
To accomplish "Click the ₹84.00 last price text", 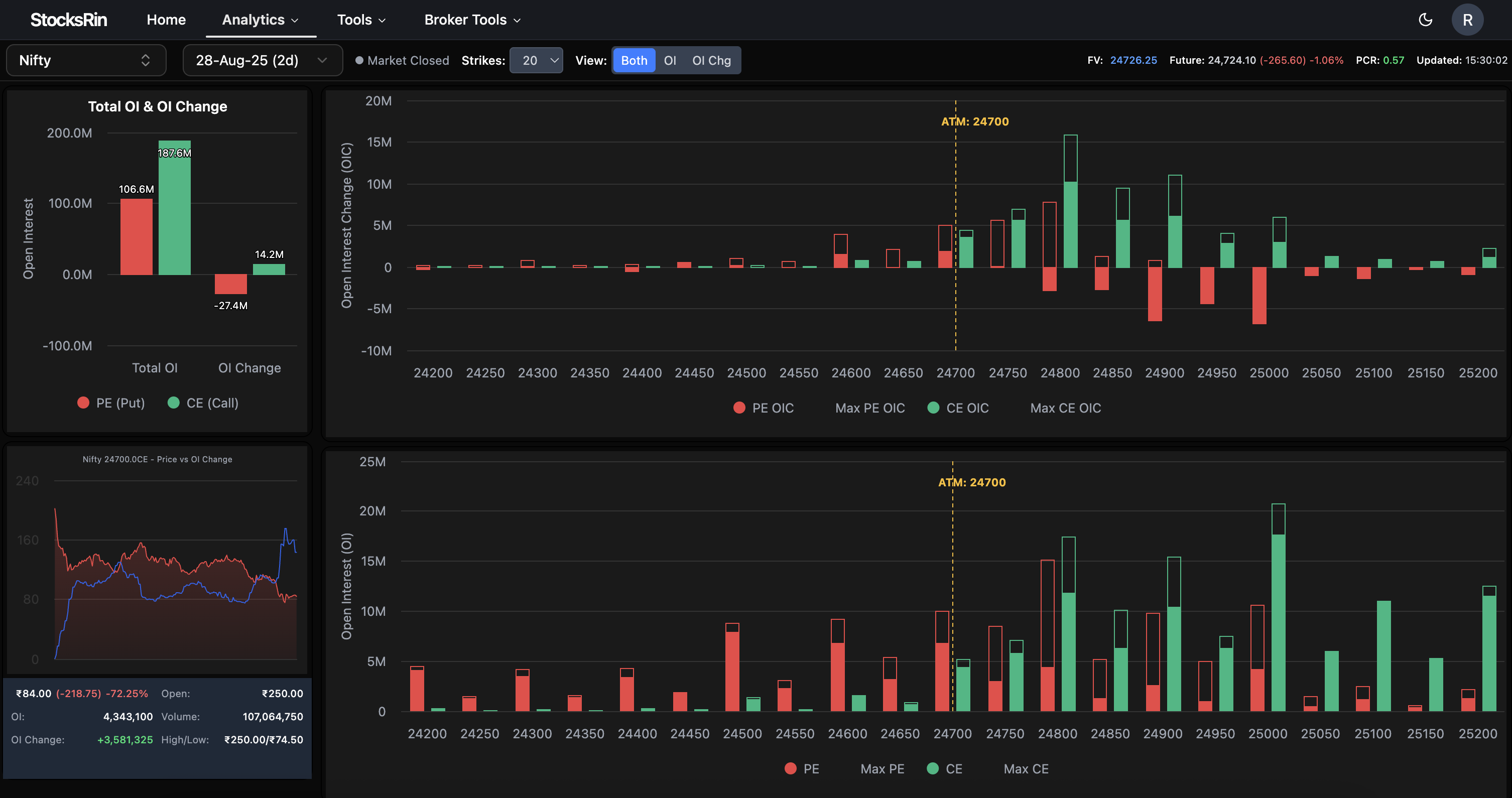I will (34, 694).
